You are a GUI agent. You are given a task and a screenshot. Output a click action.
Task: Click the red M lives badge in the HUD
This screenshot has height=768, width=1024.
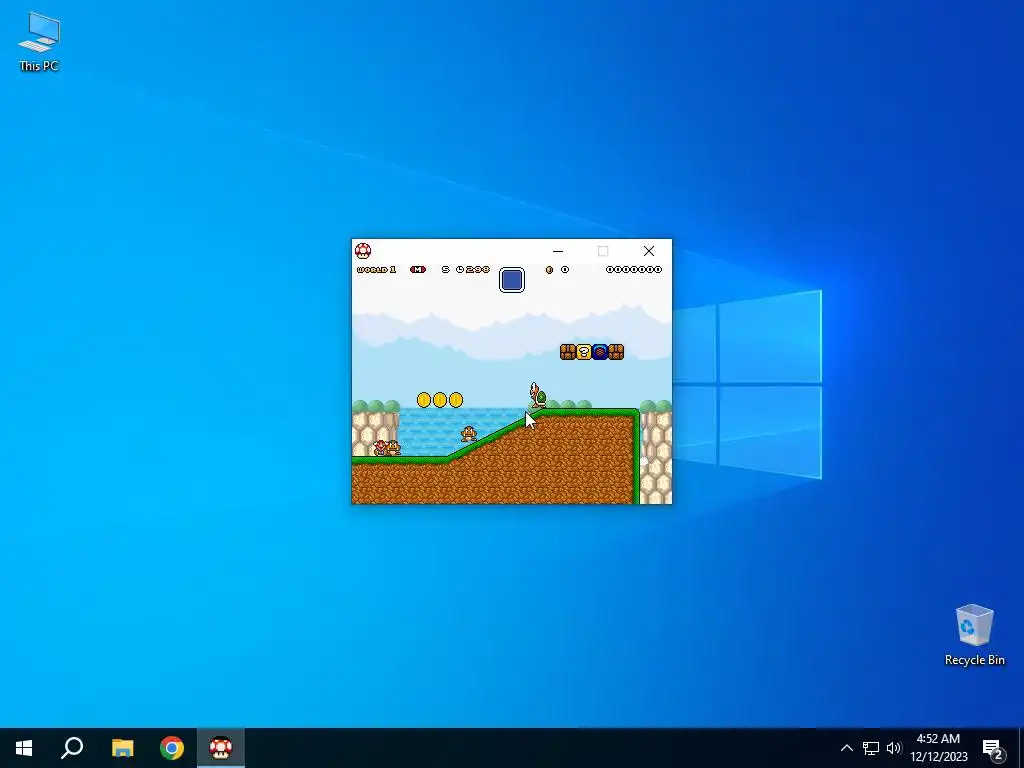click(418, 270)
